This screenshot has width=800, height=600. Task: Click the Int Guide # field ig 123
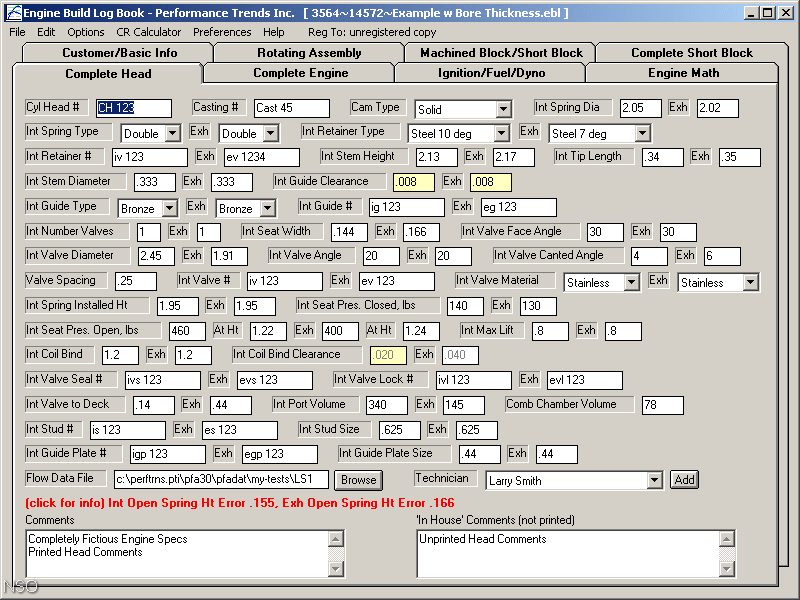[407, 207]
